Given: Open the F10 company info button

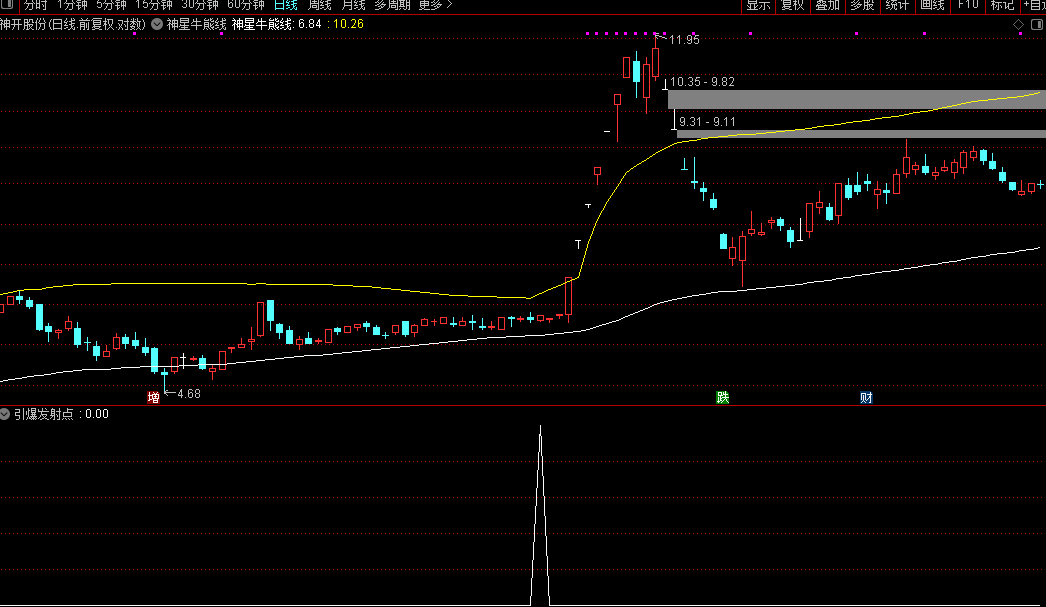Looking at the screenshot, I should [x=968, y=5].
